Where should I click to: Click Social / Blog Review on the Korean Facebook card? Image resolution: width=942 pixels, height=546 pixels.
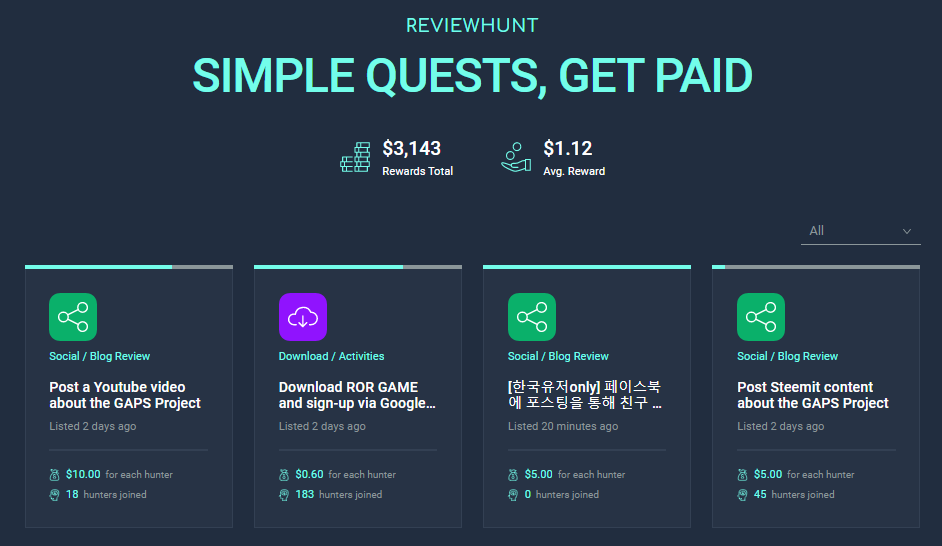[x=558, y=356]
